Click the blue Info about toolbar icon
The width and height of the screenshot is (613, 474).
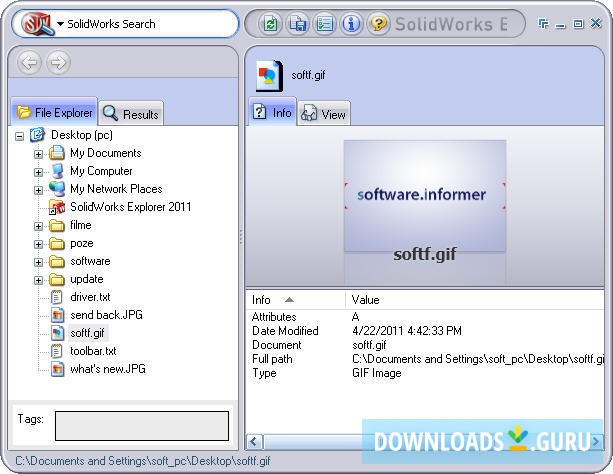tap(351, 24)
